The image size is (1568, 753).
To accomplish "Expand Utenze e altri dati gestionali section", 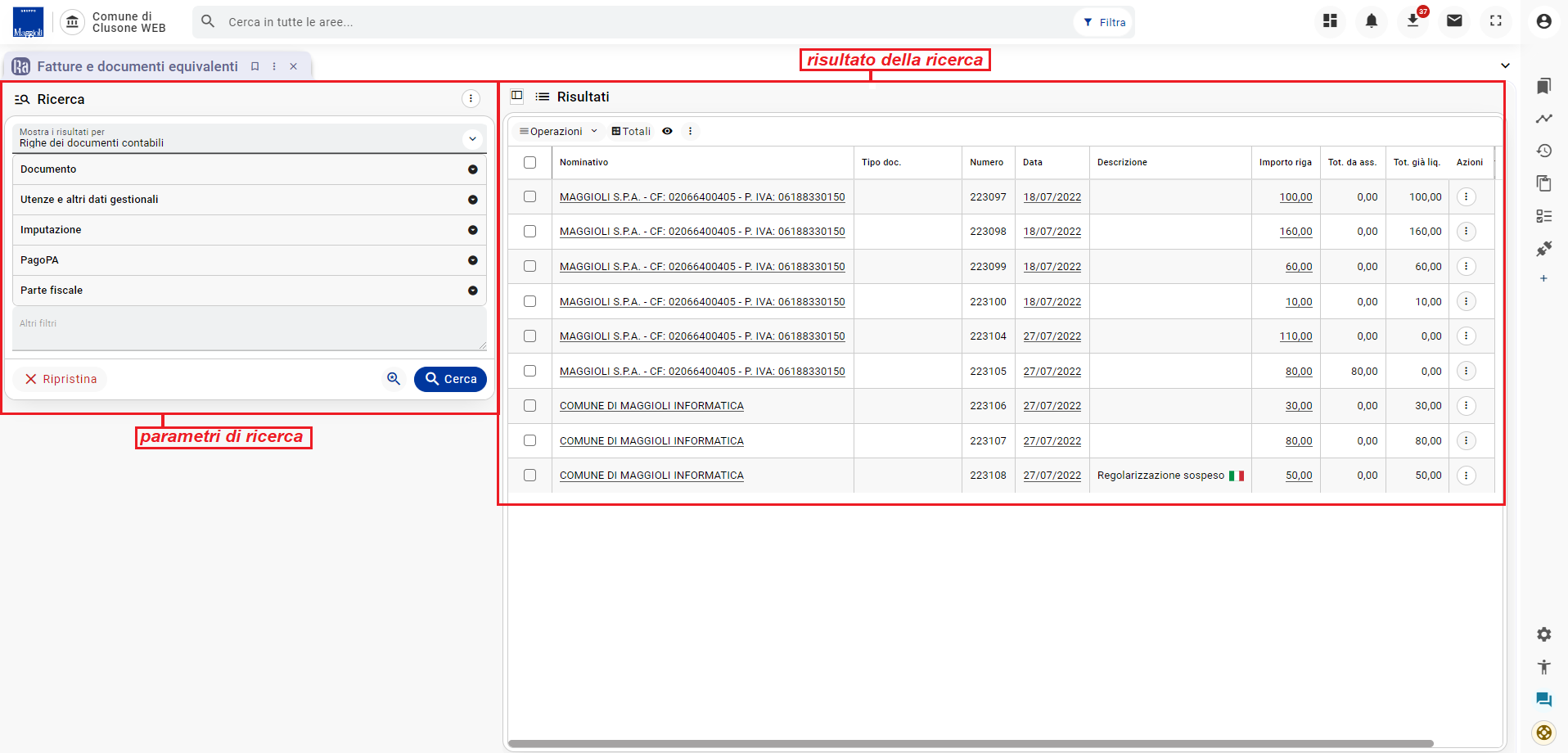I will click(x=250, y=200).
